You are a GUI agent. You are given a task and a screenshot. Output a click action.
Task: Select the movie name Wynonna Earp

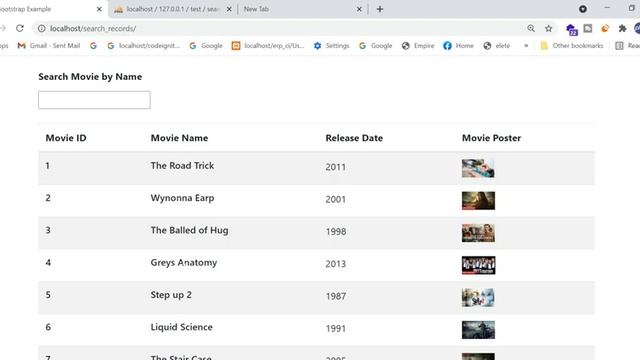pos(182,198)
